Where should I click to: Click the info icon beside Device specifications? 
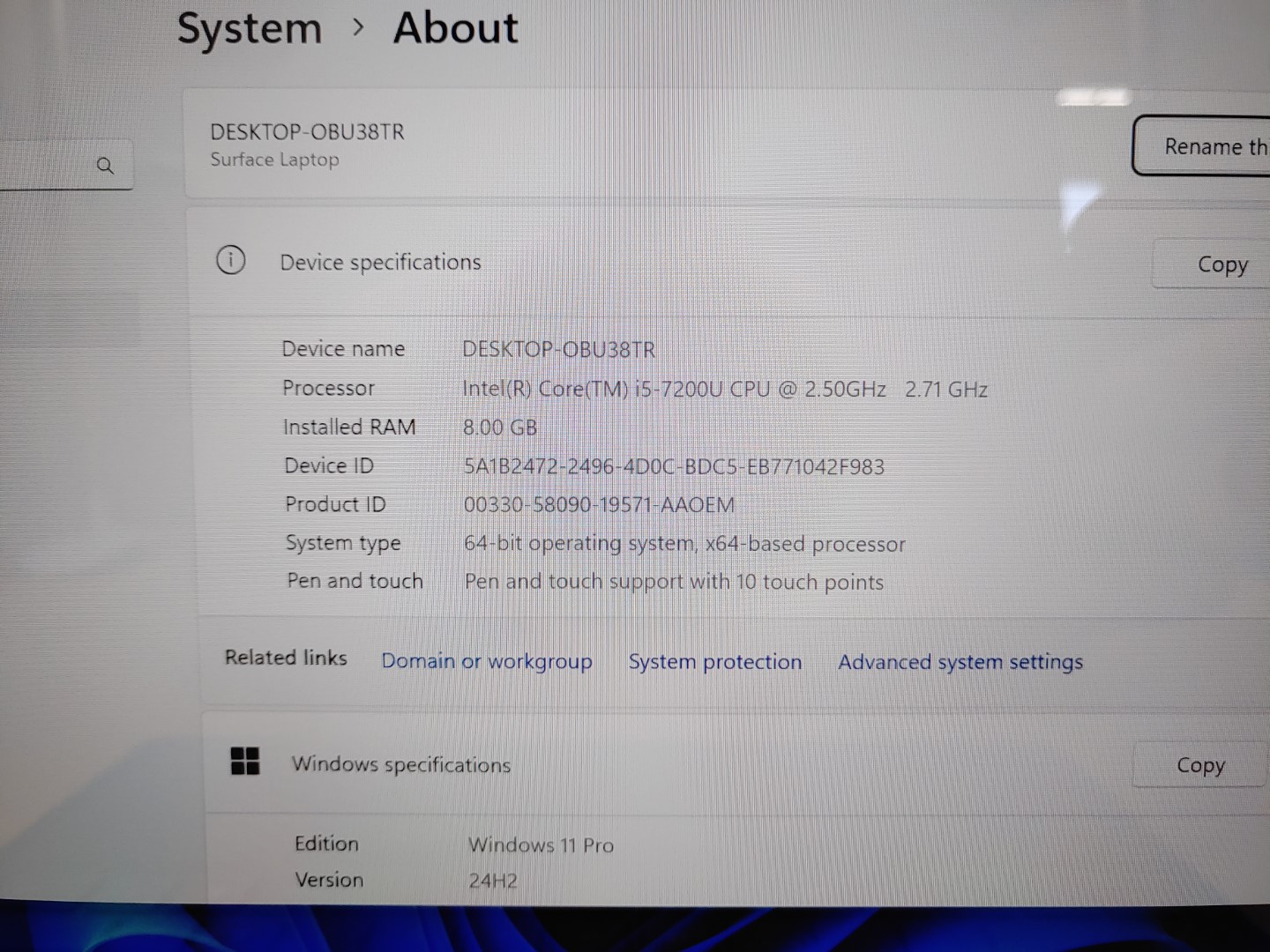231,261
